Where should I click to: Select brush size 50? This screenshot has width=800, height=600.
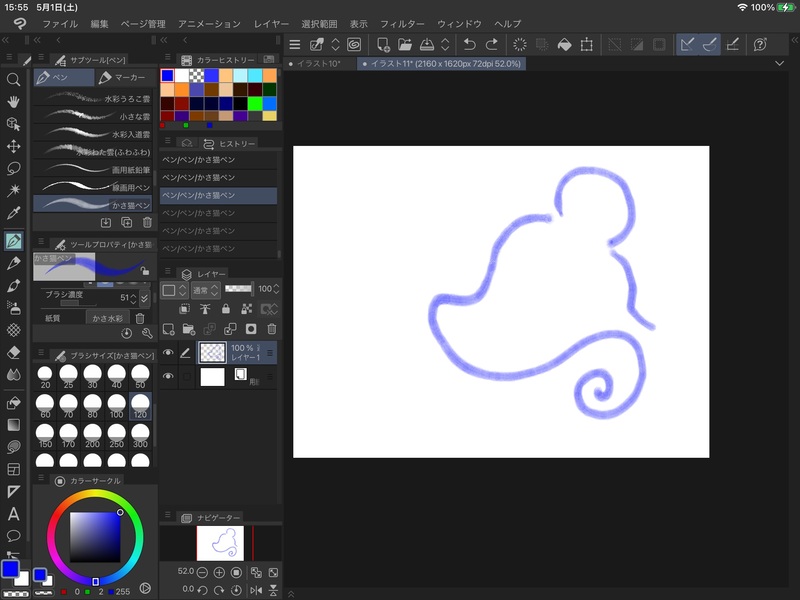(140, 377)
